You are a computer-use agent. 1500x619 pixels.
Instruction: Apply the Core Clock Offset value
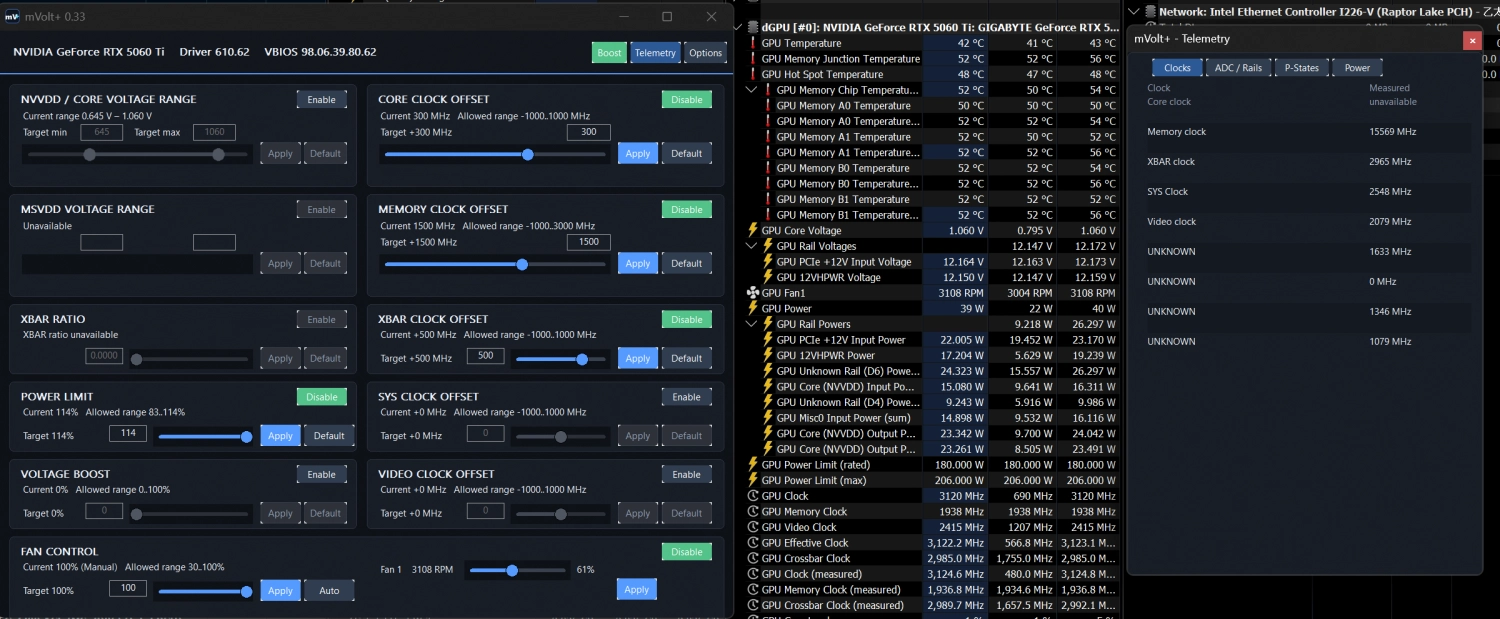pyautogui.click(x=638, y=153)
